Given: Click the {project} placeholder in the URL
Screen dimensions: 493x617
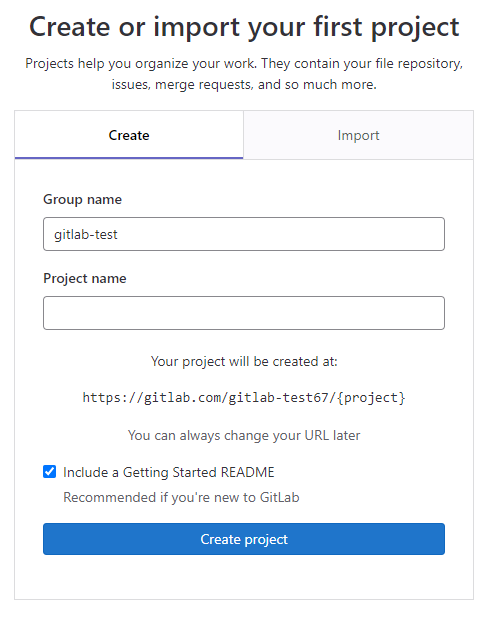Looking at the screenshot, I should click(371, 397).
